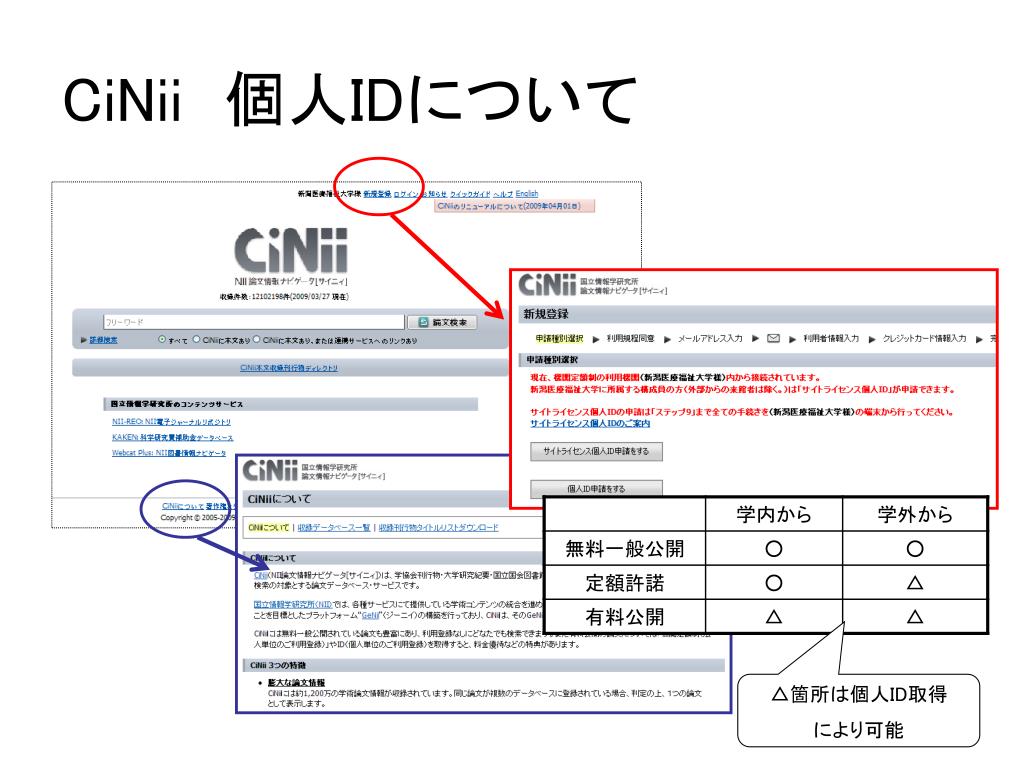Click the large CiNii logo on the top page
Viewport: 1024px width, 768px height.
point(291,250)
